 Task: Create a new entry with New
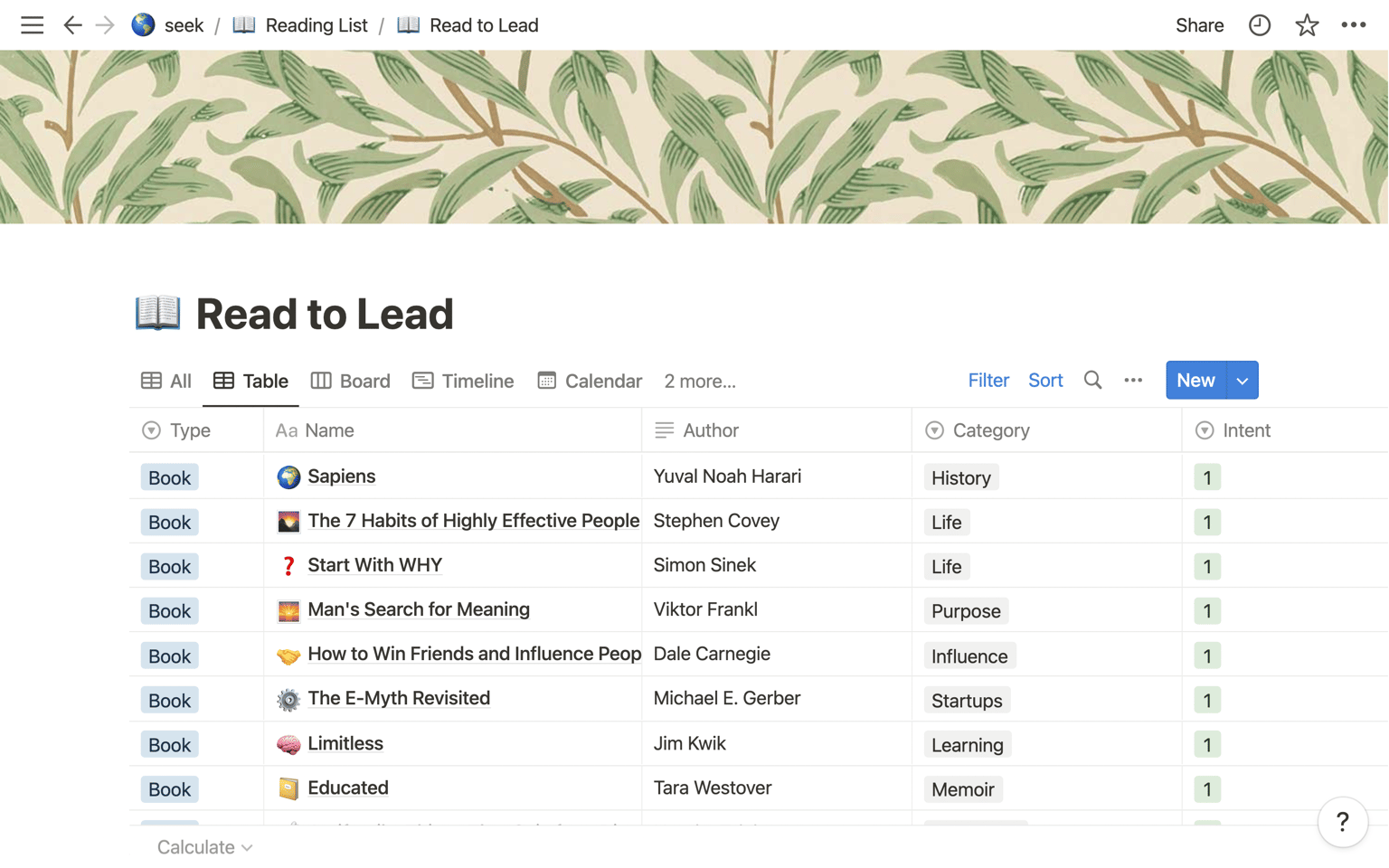pos(1195,381)
